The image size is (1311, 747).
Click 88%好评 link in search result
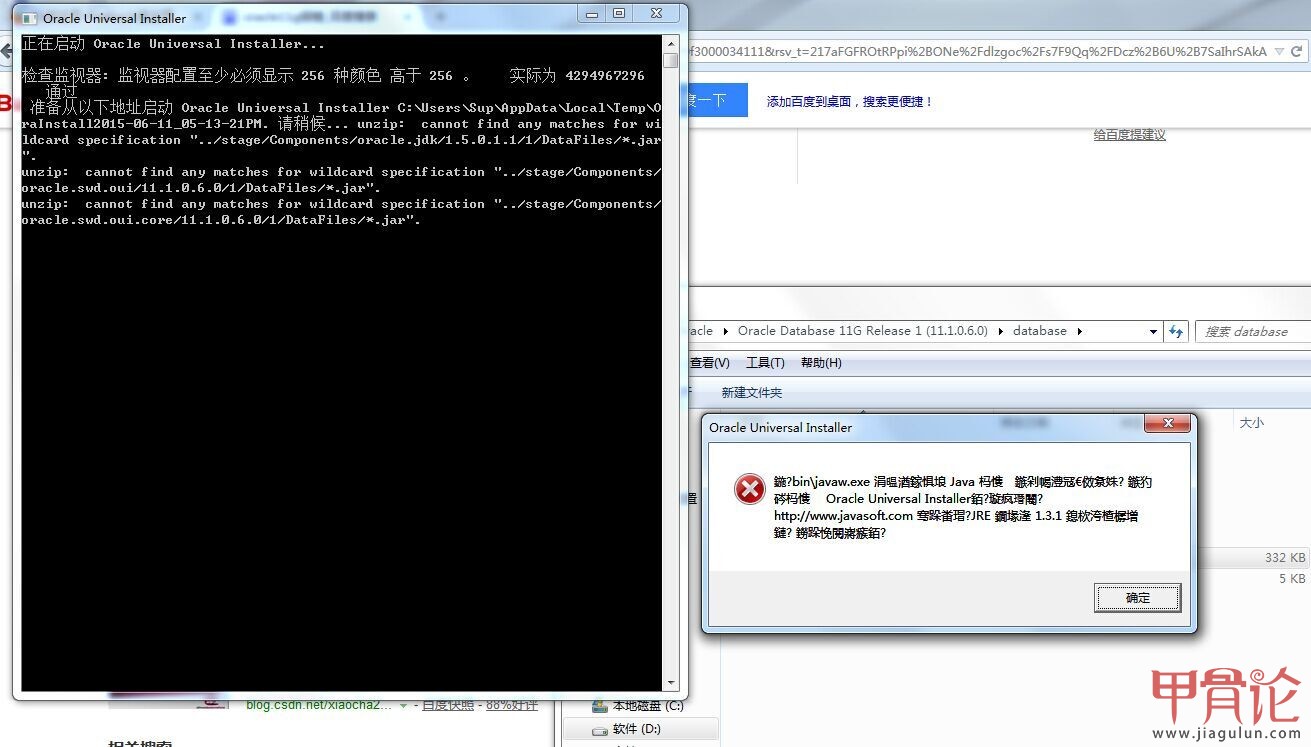(512, 705)
